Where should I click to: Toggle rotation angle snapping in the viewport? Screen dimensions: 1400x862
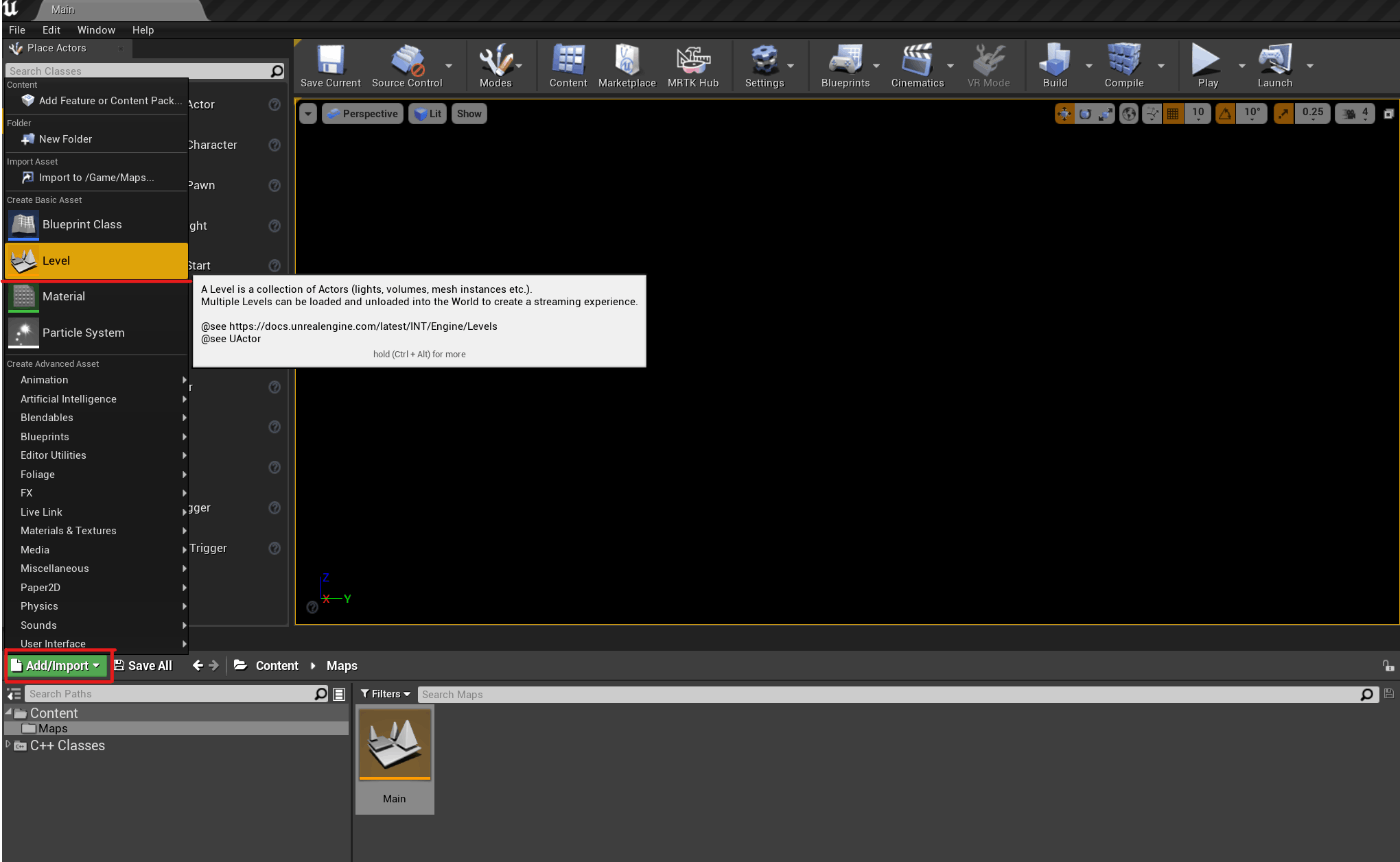coord(1226,113)
